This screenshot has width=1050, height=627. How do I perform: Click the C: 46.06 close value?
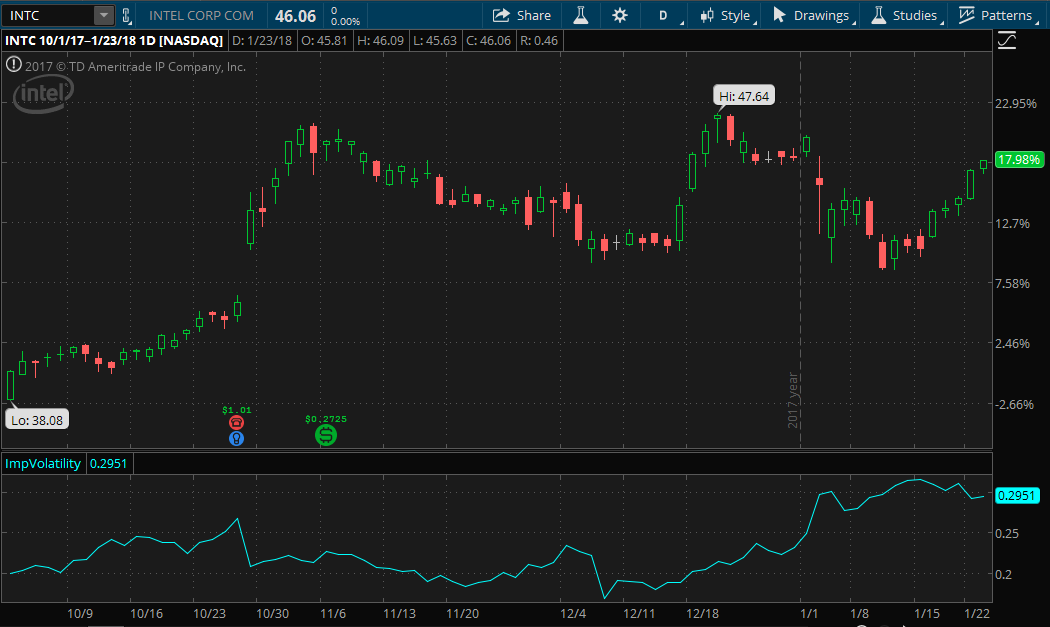(488, 41)
